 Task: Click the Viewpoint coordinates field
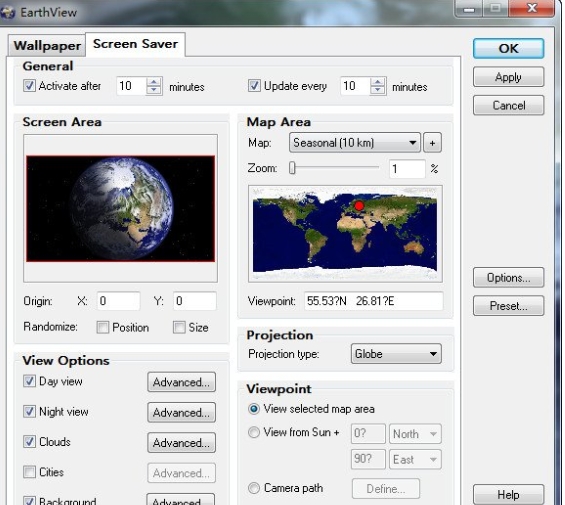[374, 301]
